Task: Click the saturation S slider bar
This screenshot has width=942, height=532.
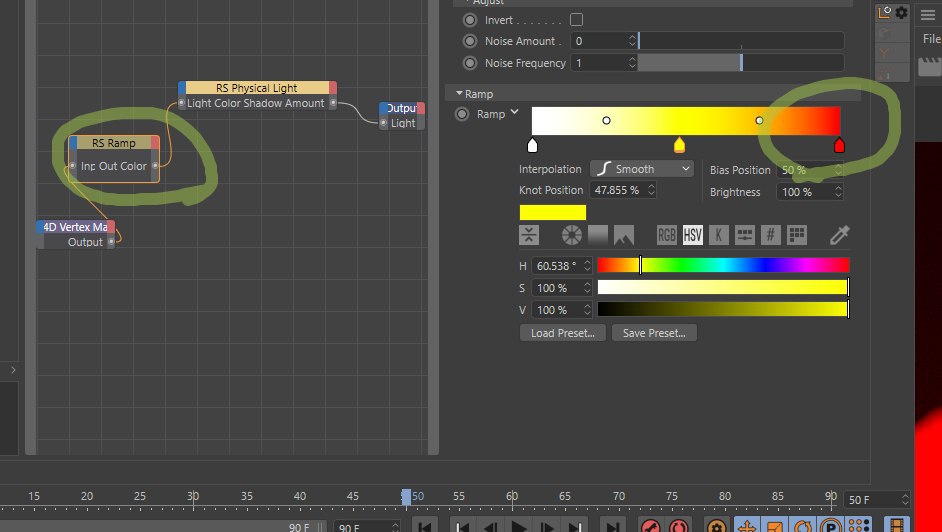Action: click(723, 288)
